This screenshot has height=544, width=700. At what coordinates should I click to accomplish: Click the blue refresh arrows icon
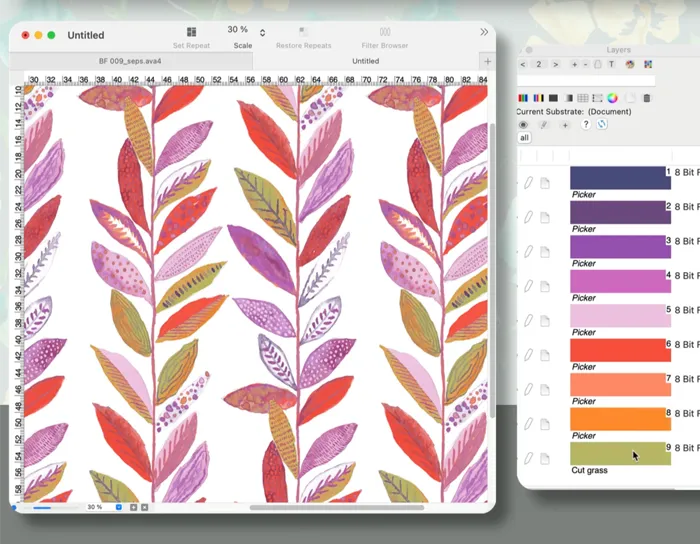(x=602, y=125)
